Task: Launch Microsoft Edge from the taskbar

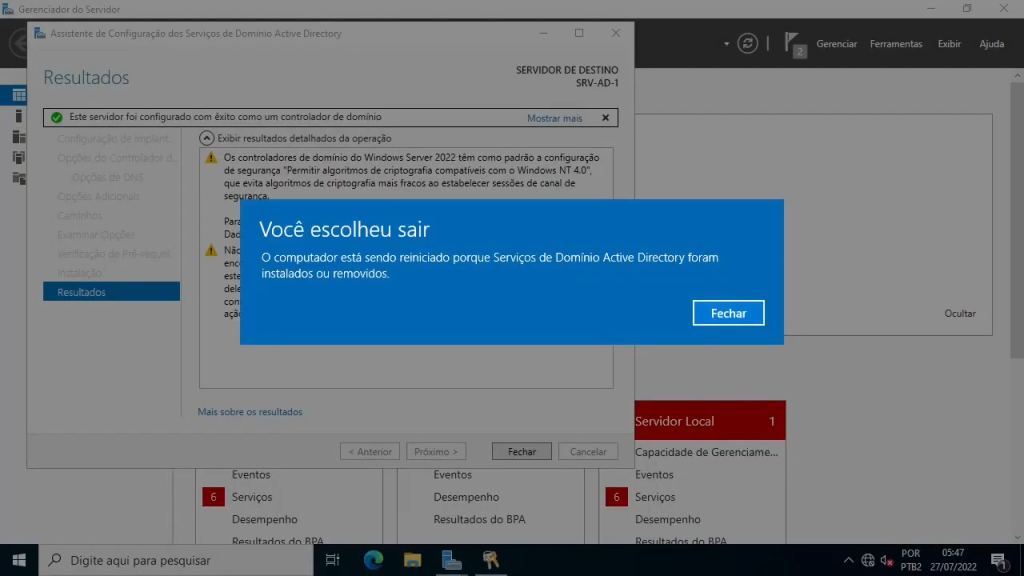Action: point(373,560)
